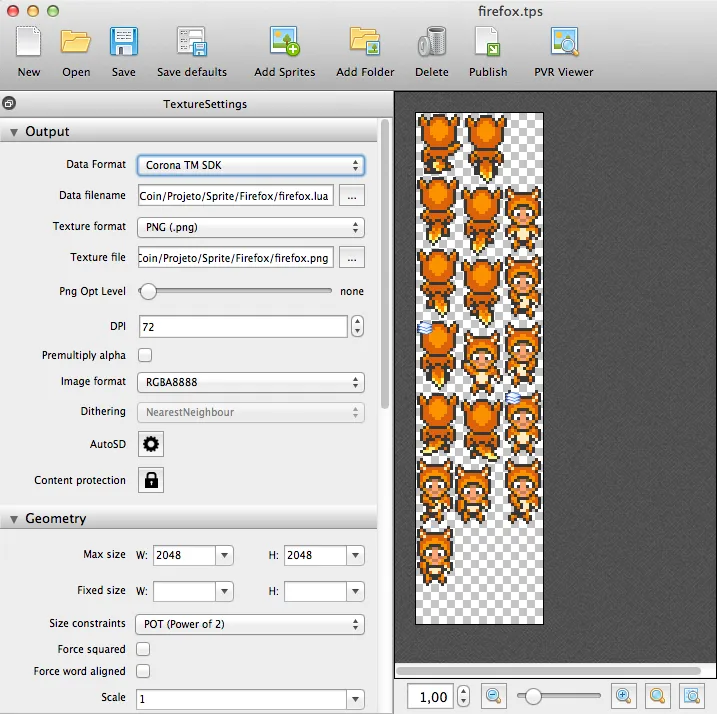Collapse the Output section

[x=14, y=132]
